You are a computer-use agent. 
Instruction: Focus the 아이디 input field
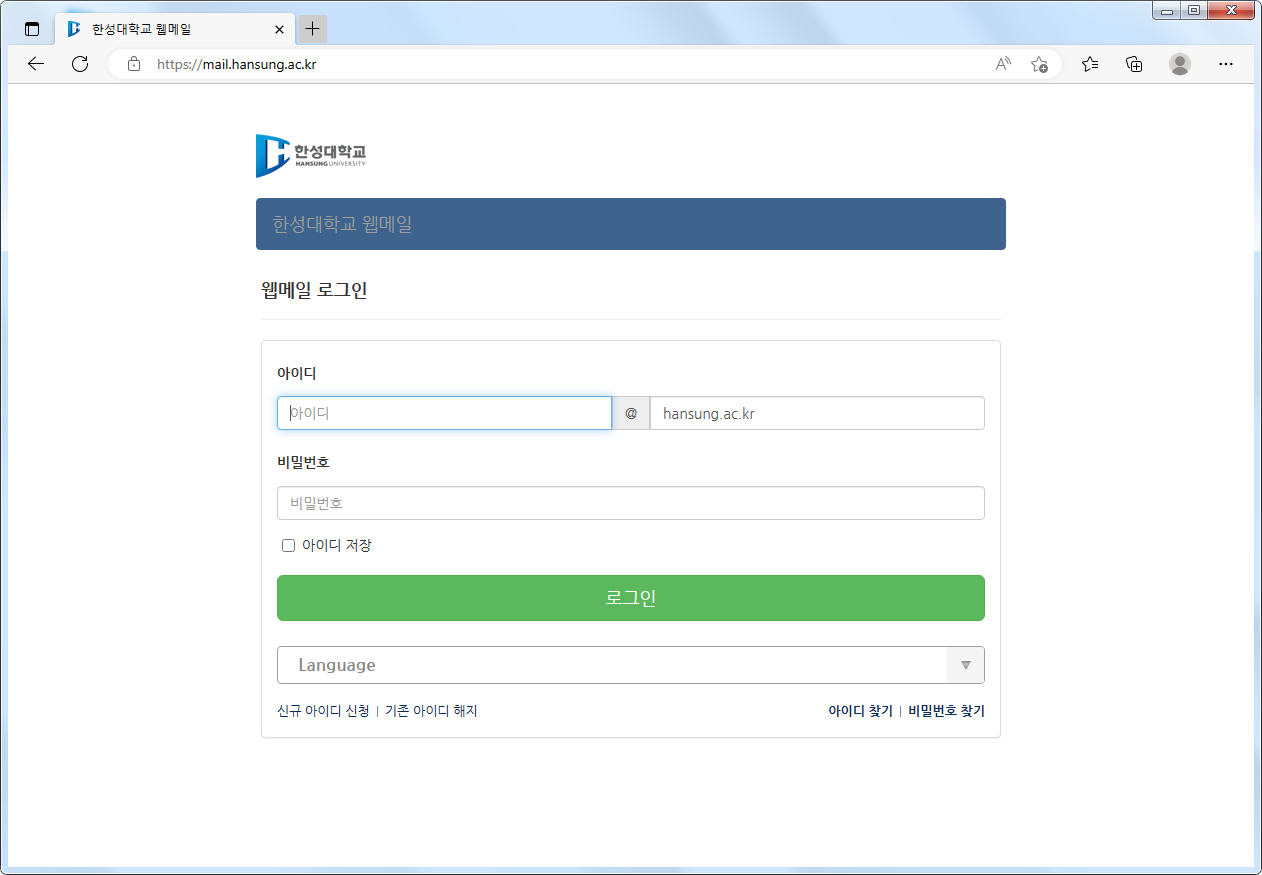(444, 413)
